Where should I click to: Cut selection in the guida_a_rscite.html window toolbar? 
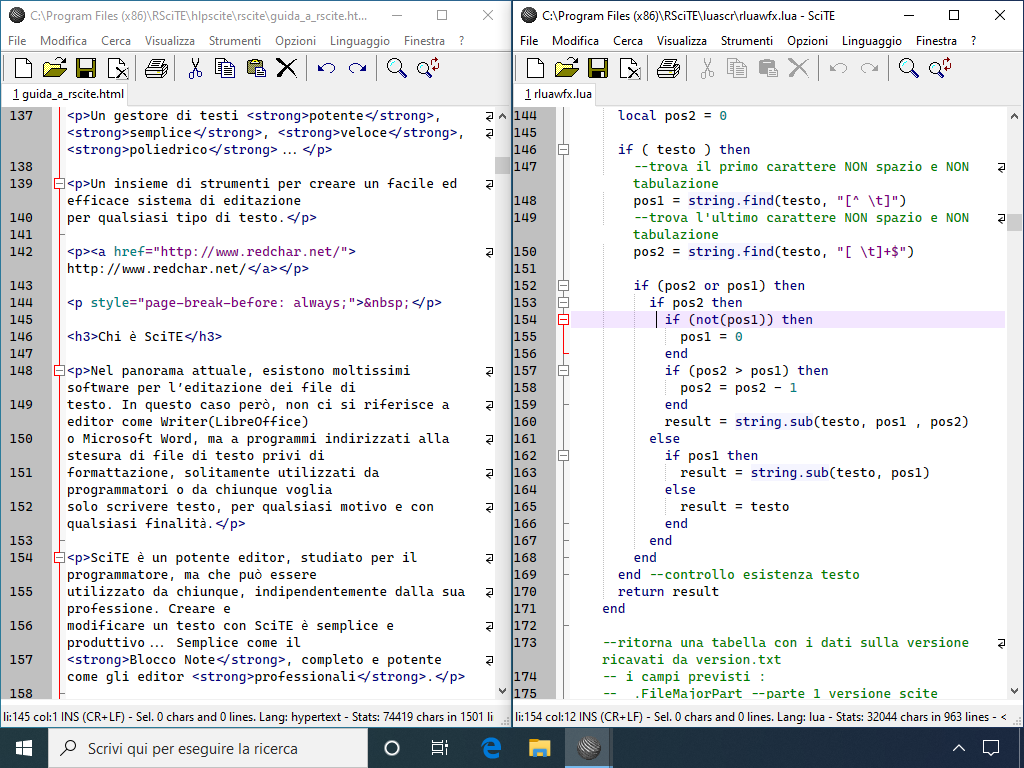[195, 68]
